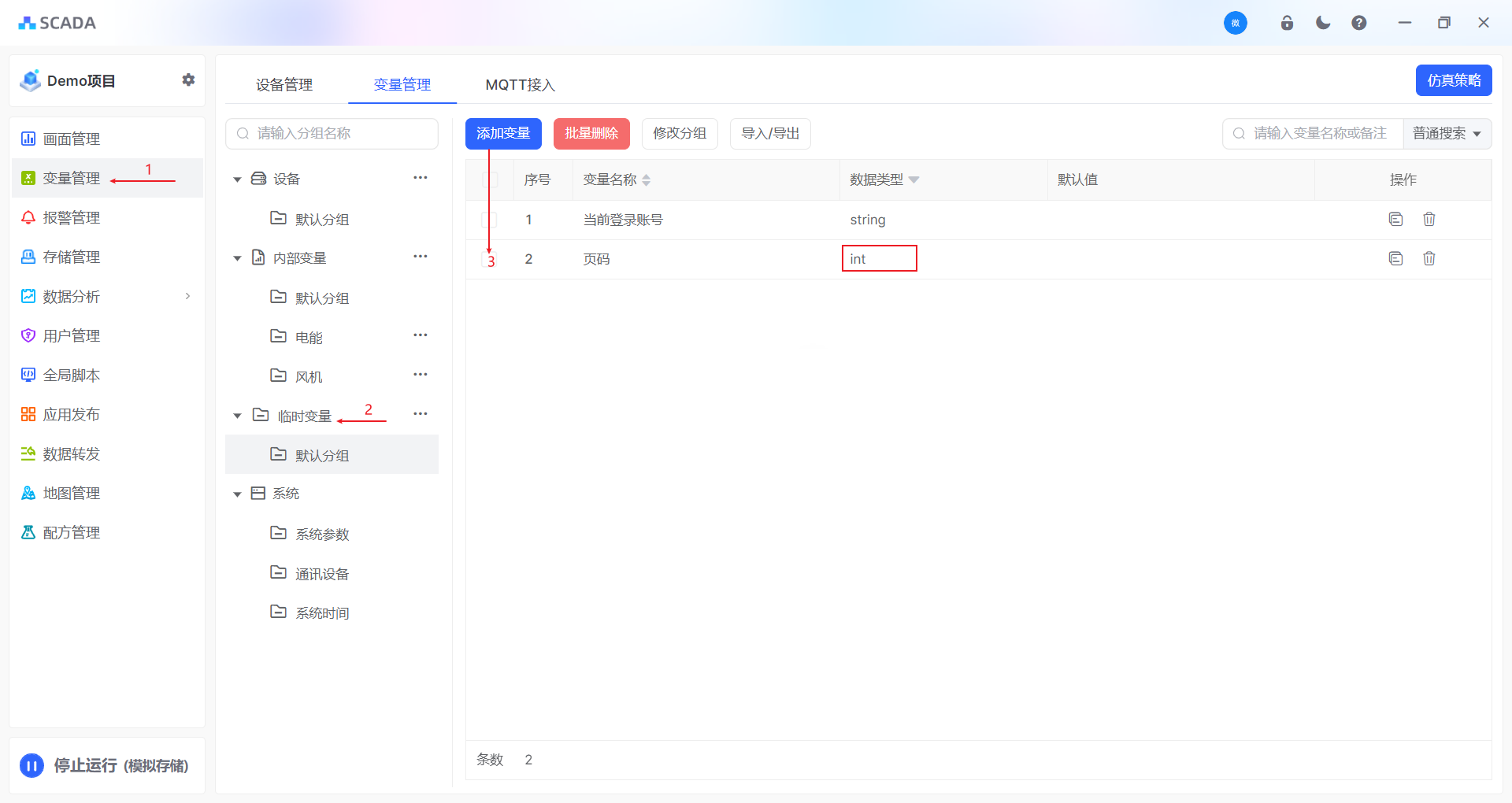Open project settings gear icon
The height and width of the screenshot is (803, 1512).
pyautogui.click(x=188, y=80)
